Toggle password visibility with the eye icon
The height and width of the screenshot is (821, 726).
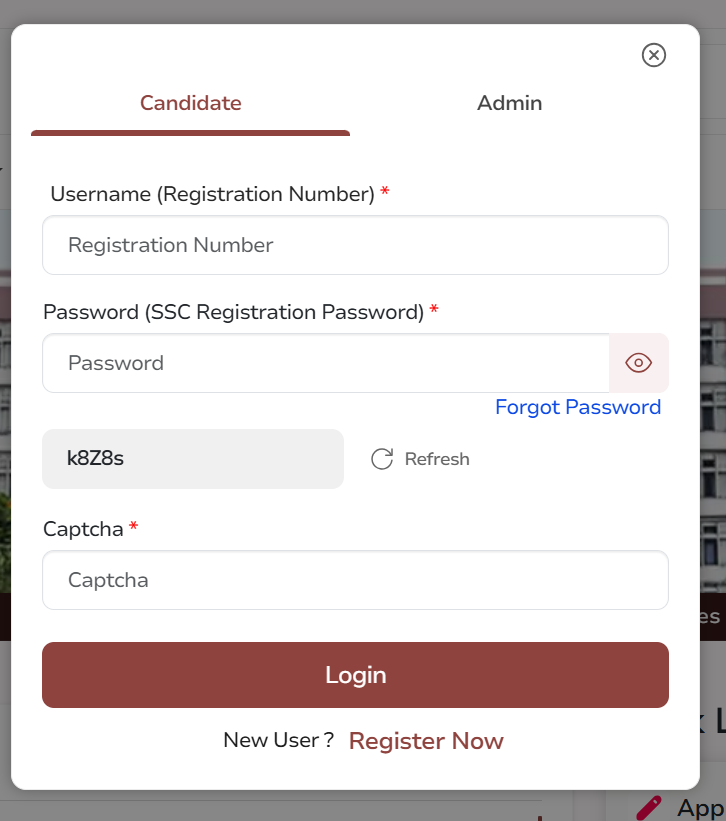click(x=639, y=363)
